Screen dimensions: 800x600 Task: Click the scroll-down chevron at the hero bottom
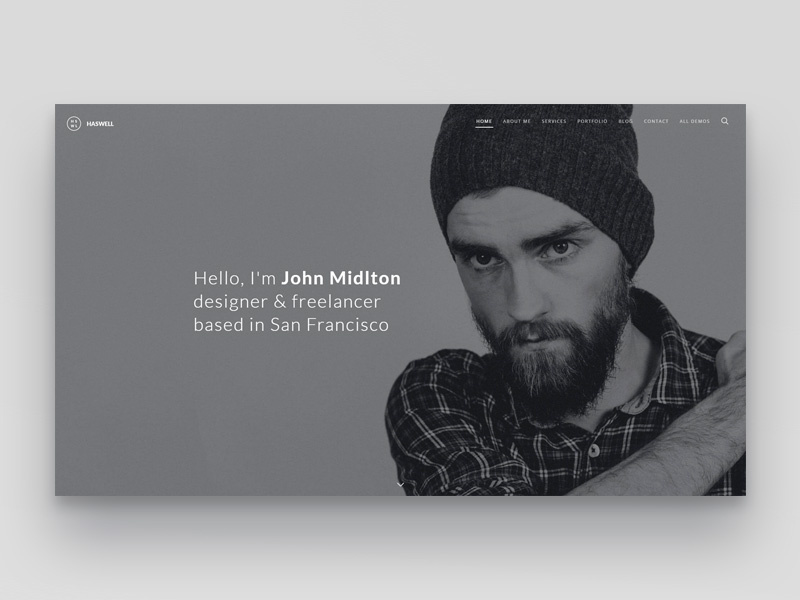click(x=401, y=485)
